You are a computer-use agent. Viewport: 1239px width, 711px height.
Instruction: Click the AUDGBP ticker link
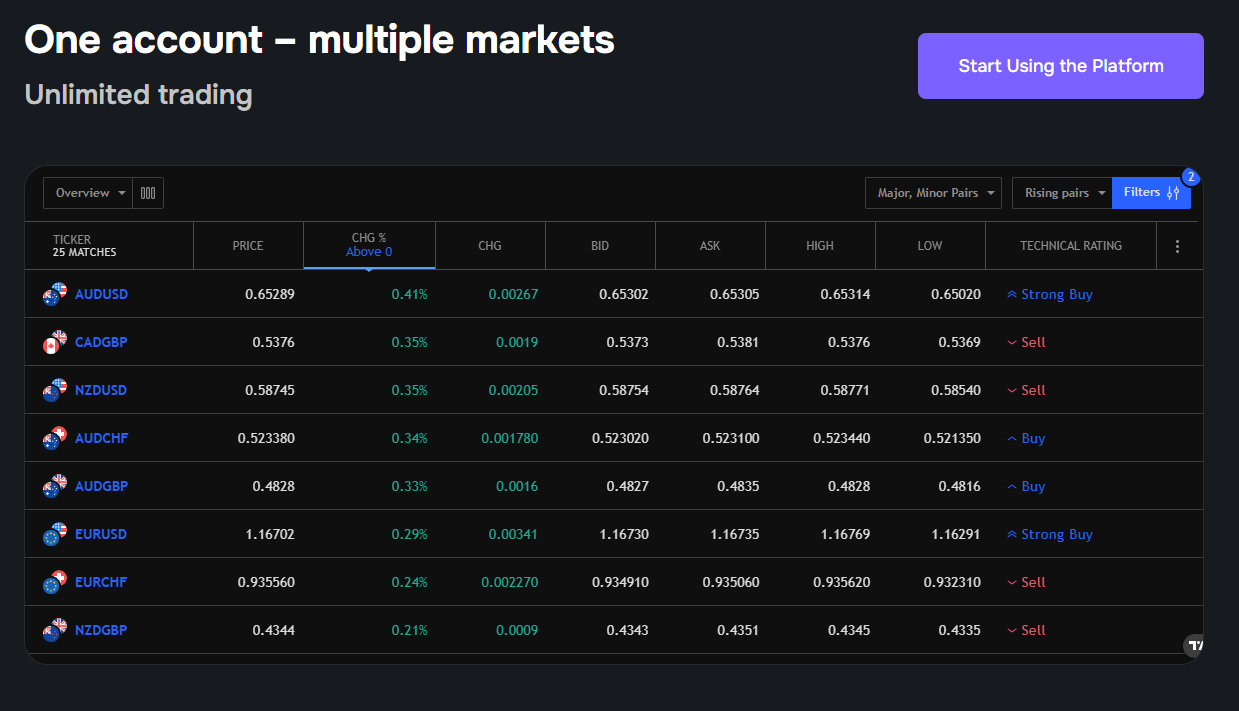[x=101, y=486]
